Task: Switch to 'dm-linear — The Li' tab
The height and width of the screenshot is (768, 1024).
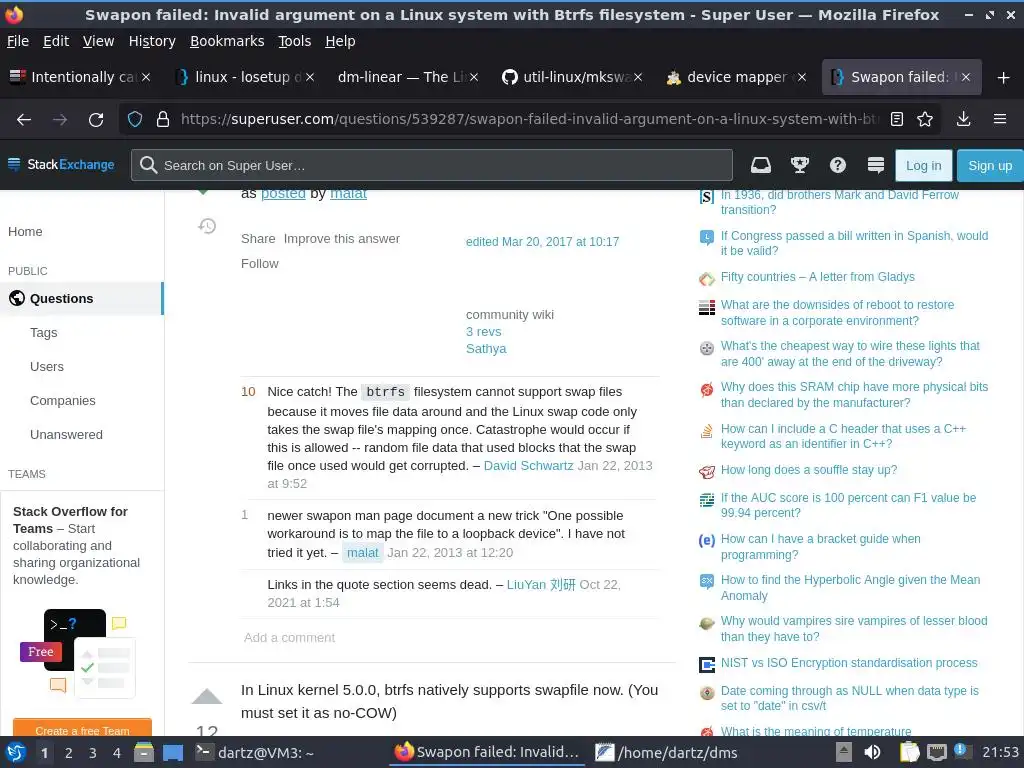Action: coord(402,77)
